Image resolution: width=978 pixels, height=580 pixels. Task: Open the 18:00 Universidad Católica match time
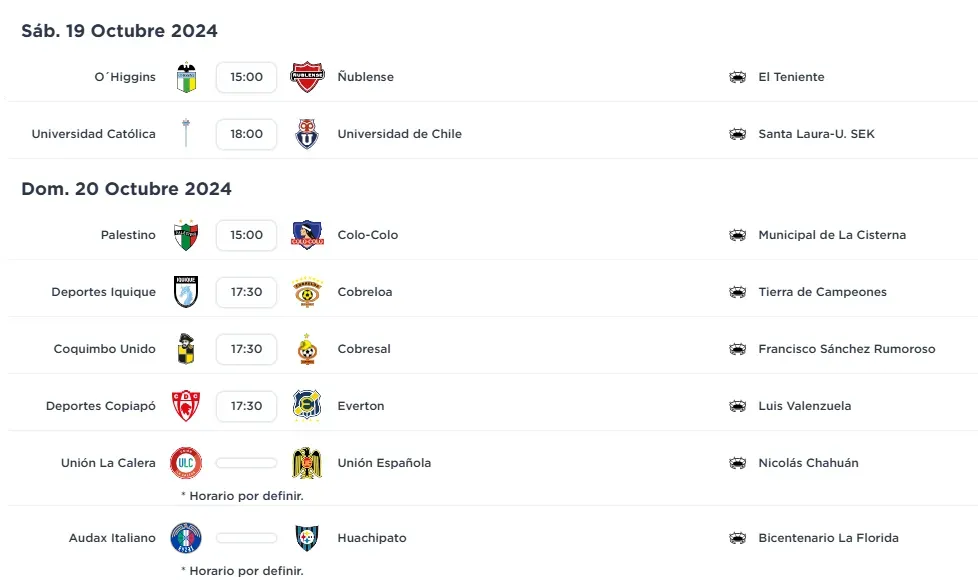tap(246, 134)
